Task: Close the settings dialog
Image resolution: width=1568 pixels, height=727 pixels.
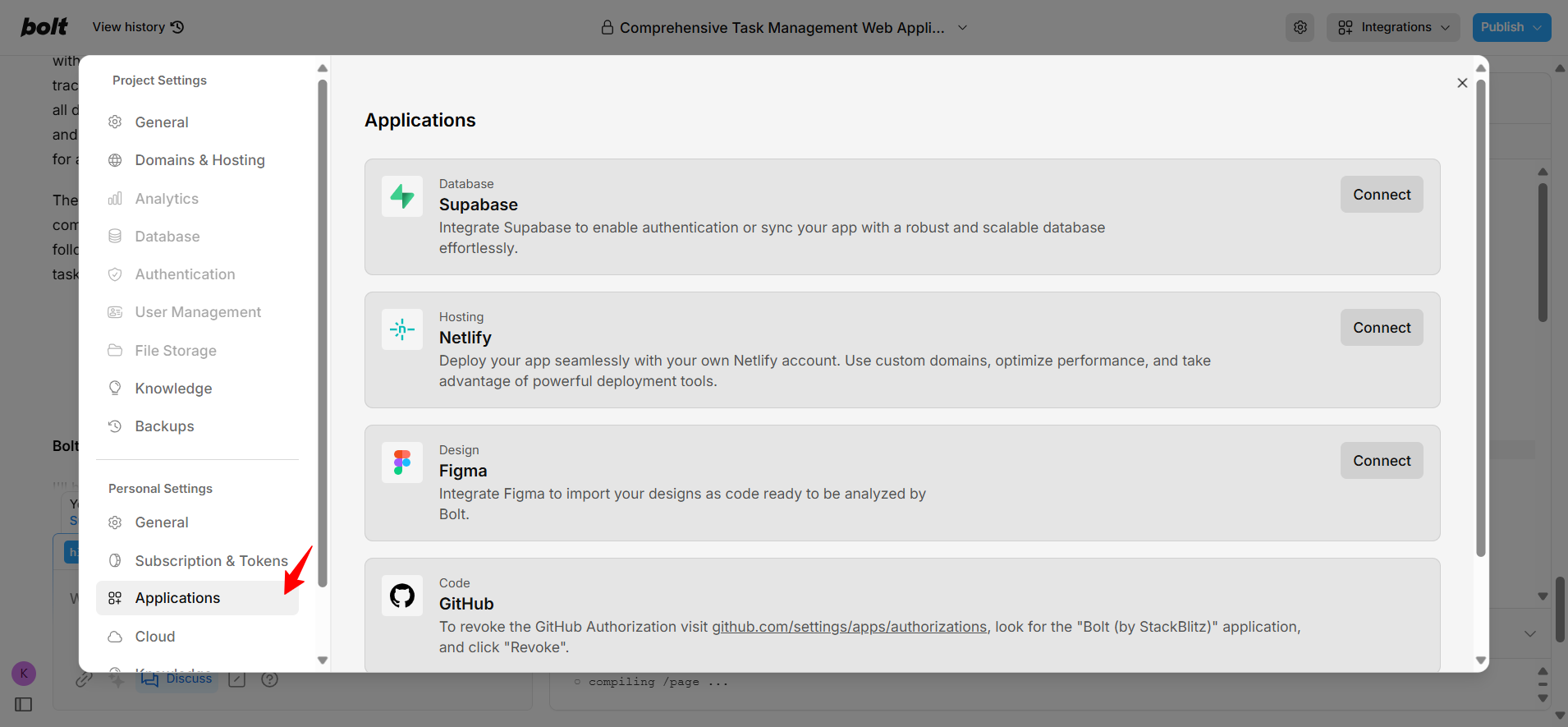Action: 1462,83
